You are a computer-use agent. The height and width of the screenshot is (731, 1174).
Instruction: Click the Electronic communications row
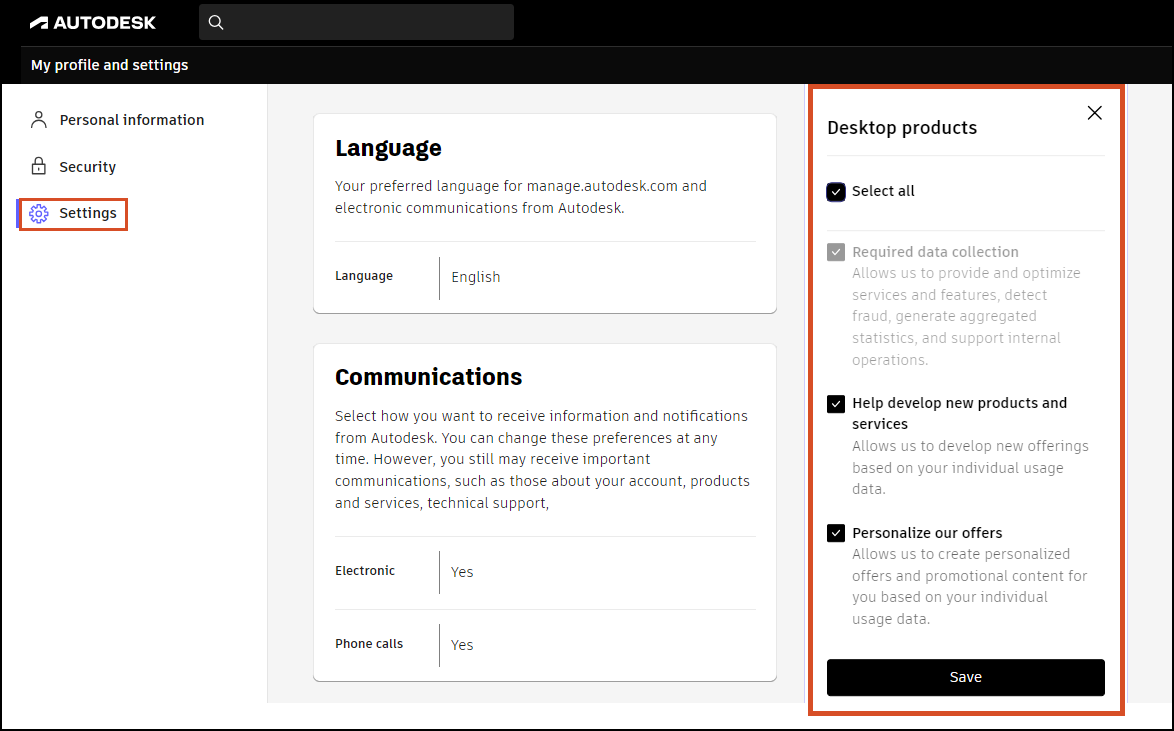pyautogui.click(x=545, y=572)
